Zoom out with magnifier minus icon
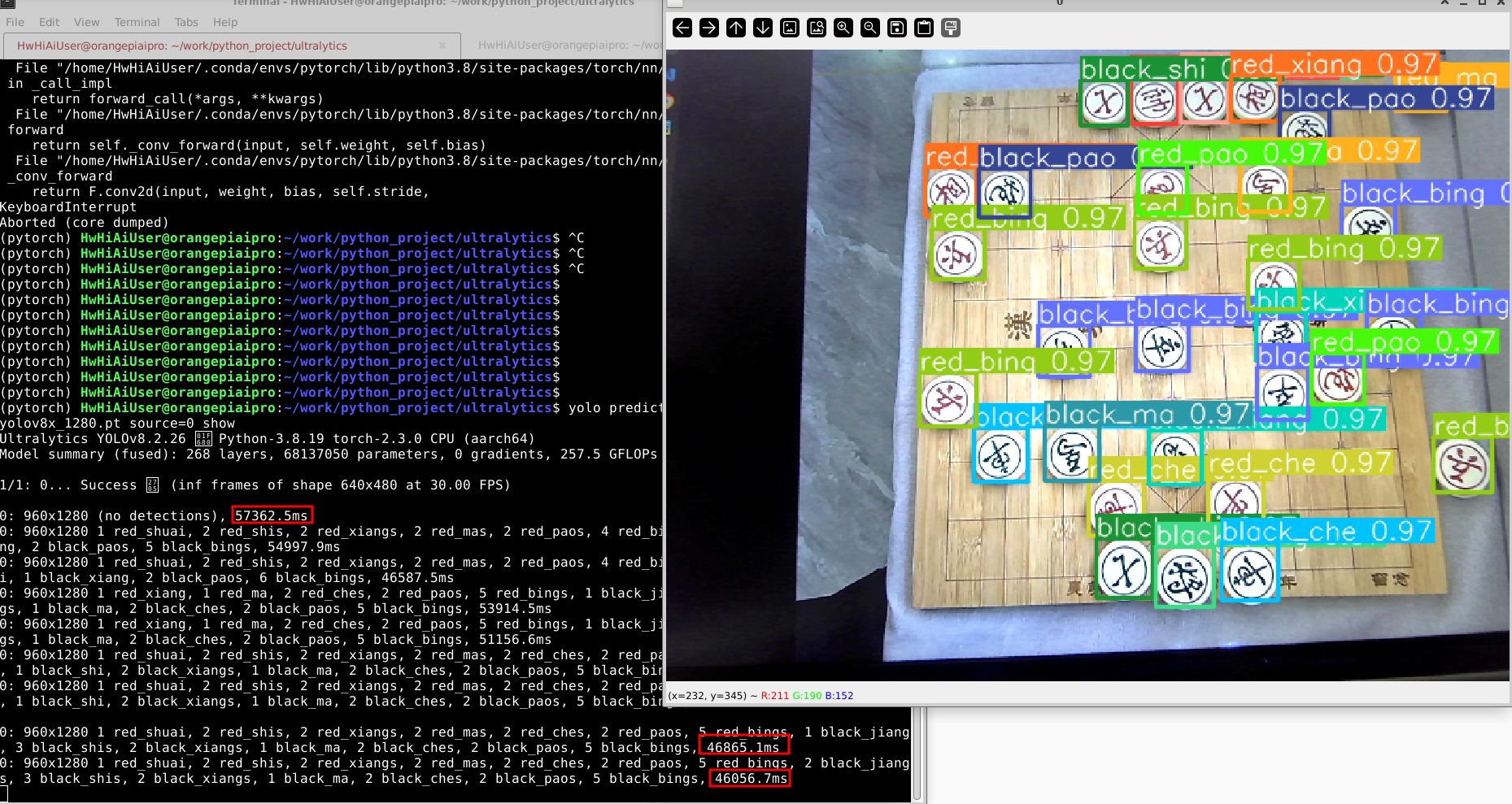 pos(870,28)
